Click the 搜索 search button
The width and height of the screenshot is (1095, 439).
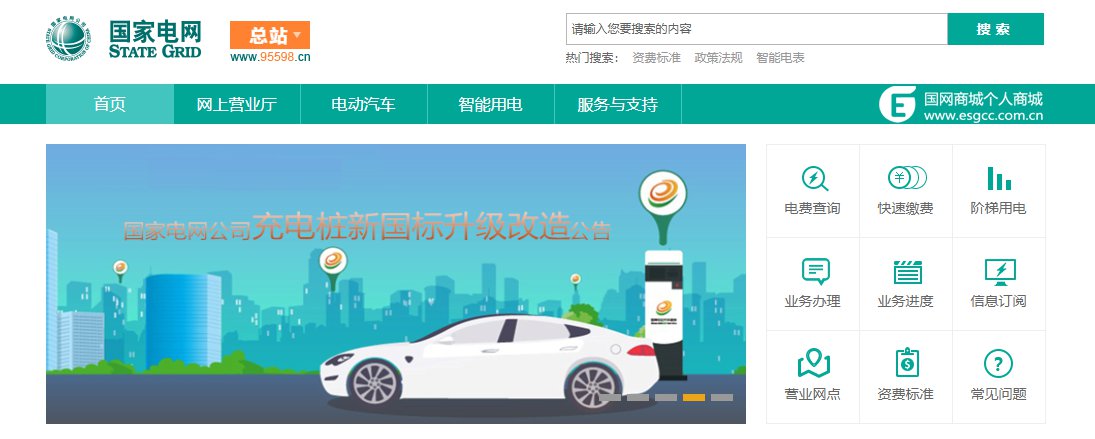coord(995,29)
